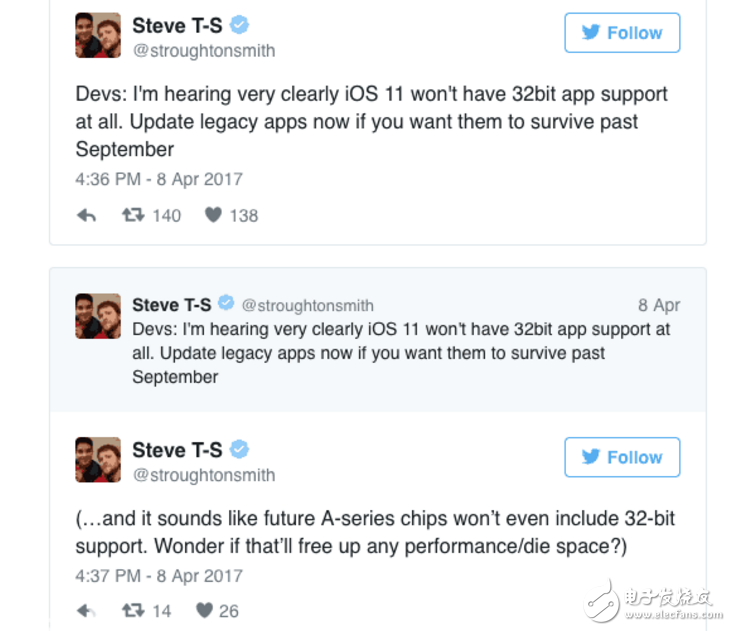Image resolution: width=731 pixels, height=631 pixels.
Task: Open the 4:37 PM - 8 Apr 2017 timestamp
Action: coord(159,576)
